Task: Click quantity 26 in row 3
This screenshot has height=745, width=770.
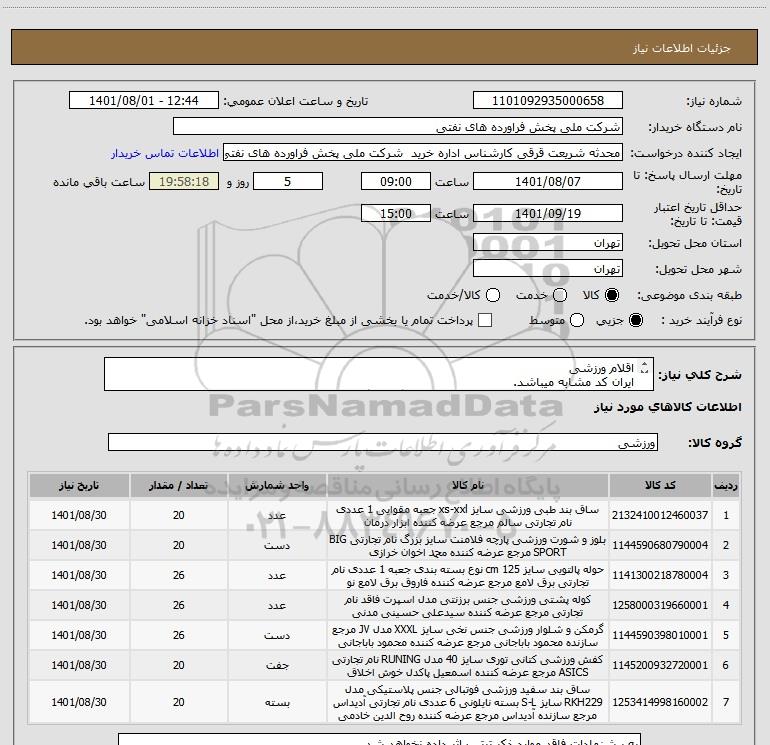Action: 178,575
